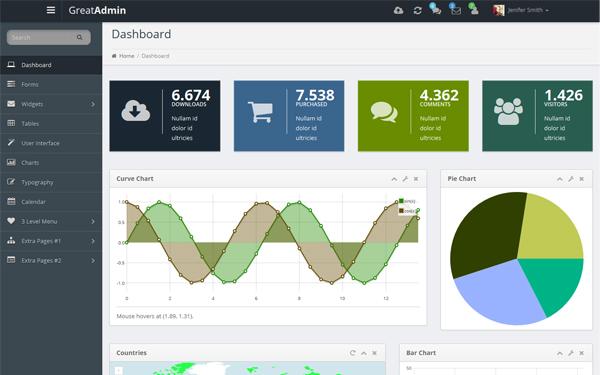Click the magnifier search icon
This screenshot has height=375, width=600.
click(x=80, y=37)
